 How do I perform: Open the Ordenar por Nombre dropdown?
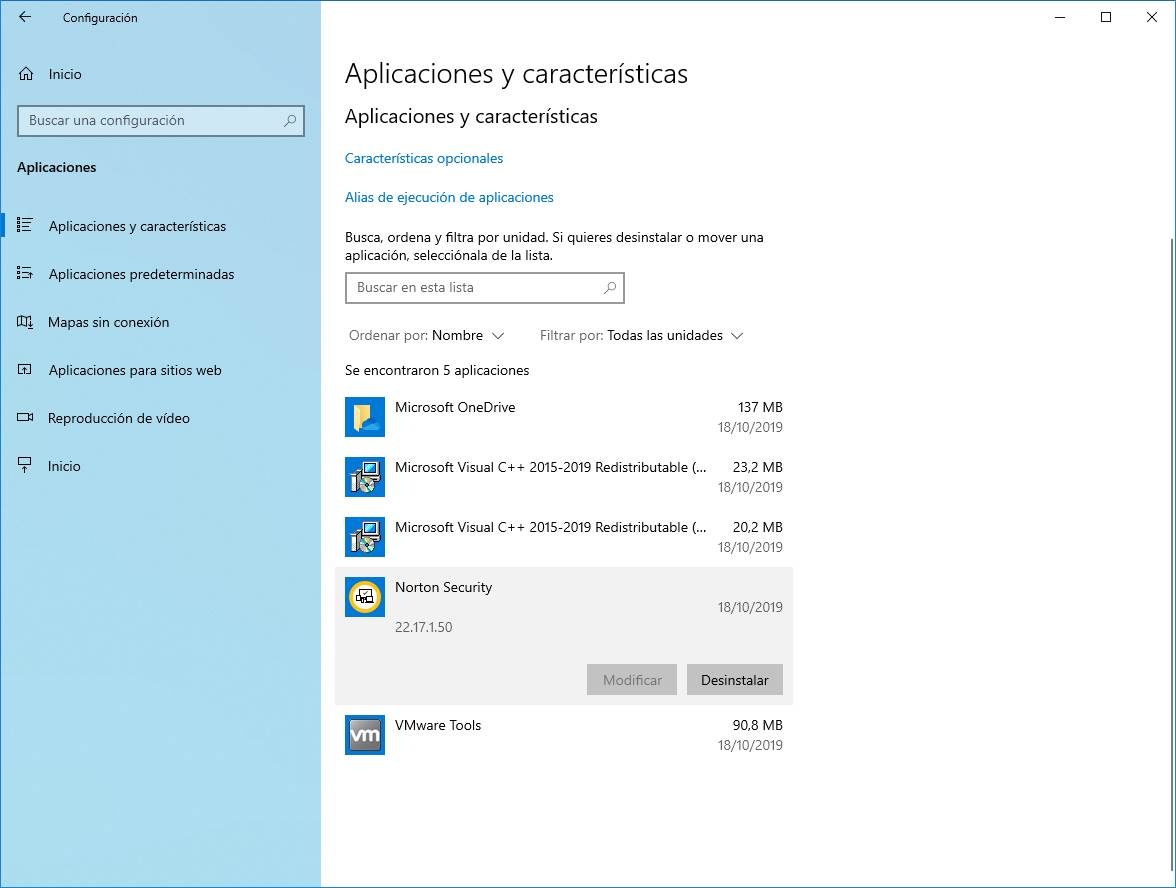point(426,335)
